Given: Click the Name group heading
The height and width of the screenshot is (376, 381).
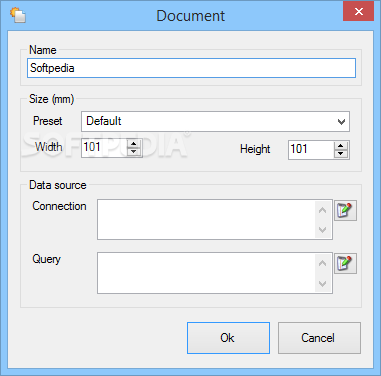Looking at the screenshot, I should [x=43, y=50].
